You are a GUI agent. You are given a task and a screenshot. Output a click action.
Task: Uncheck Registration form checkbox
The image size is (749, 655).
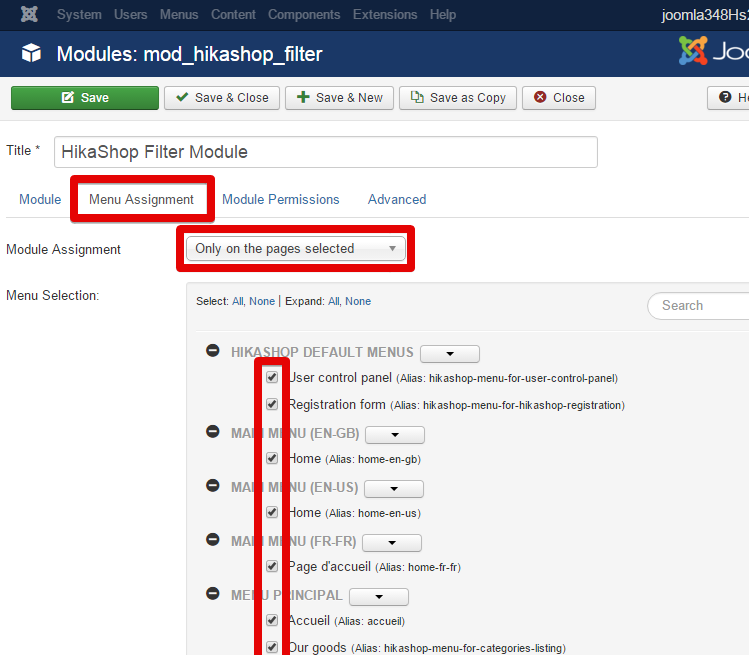(x=272, y=404)
